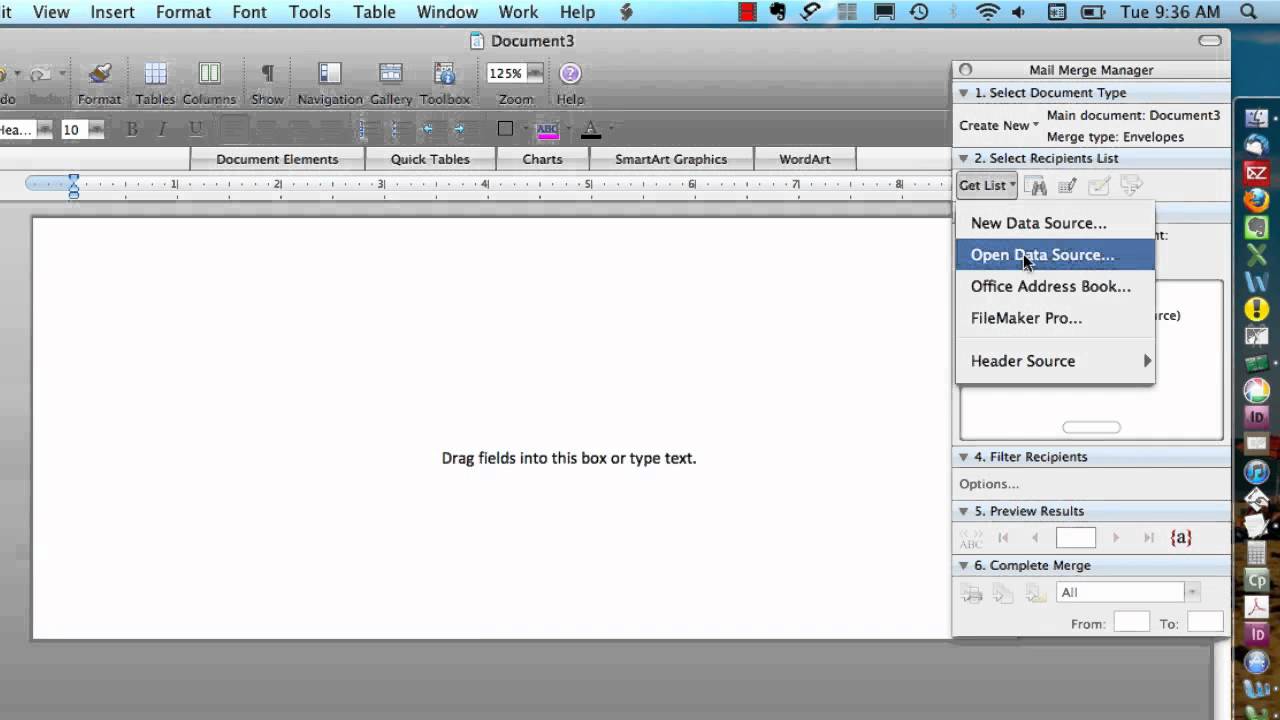Open Firefox from the Dock

tap(1257, 200)
